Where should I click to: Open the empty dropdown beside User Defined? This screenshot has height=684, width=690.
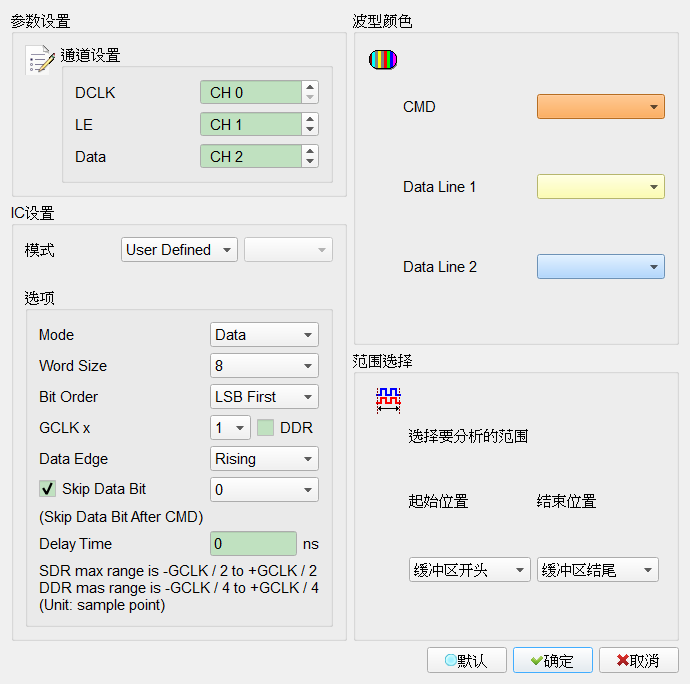click(288, 250)
